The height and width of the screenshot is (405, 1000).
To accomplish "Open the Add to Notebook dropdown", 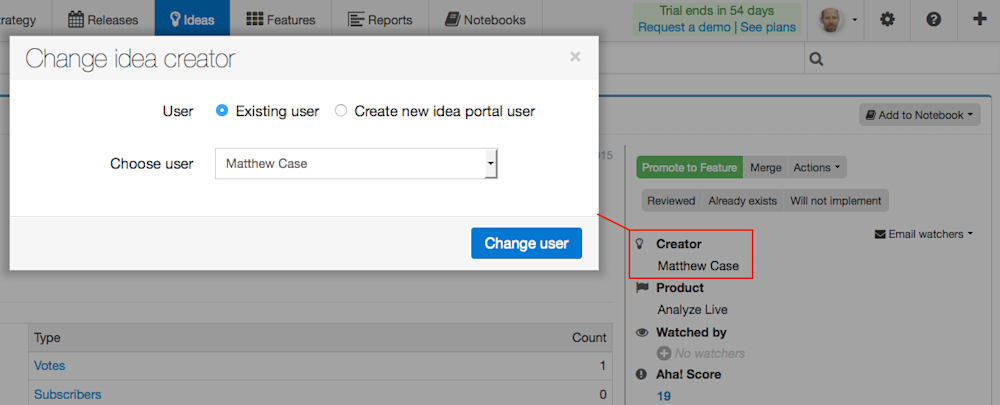I will pyautogui.click(x=919, y=115).
